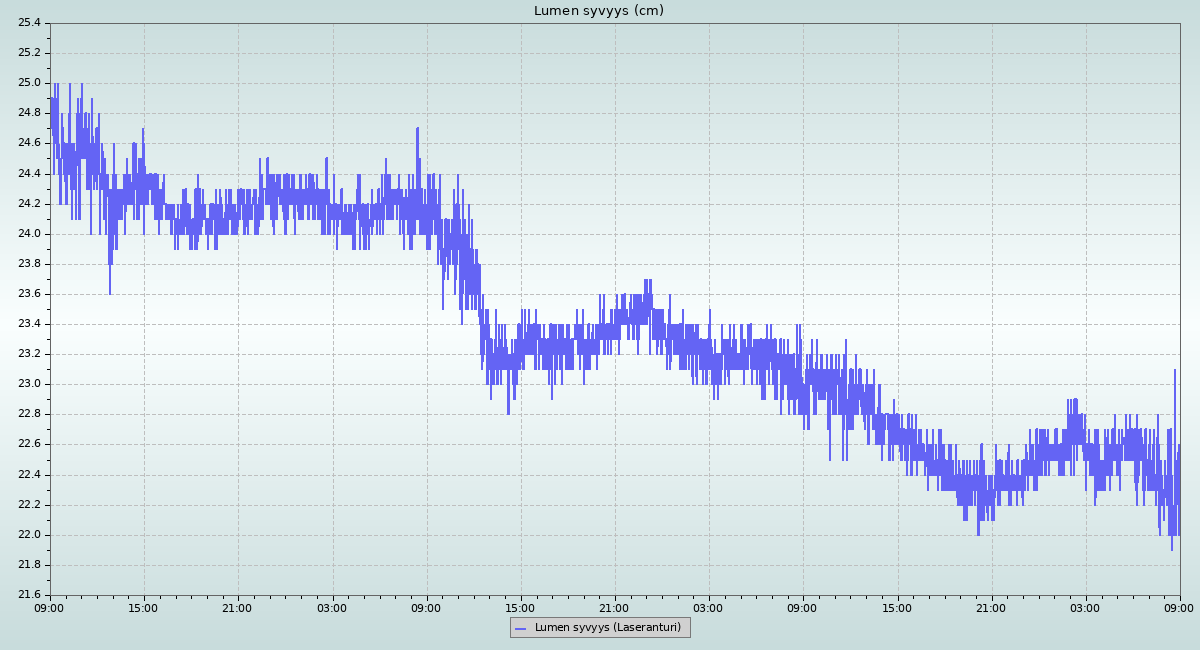Click the leftmost 09:00 x-axis label
1200x650 pixels.
[x=50, y=607]
